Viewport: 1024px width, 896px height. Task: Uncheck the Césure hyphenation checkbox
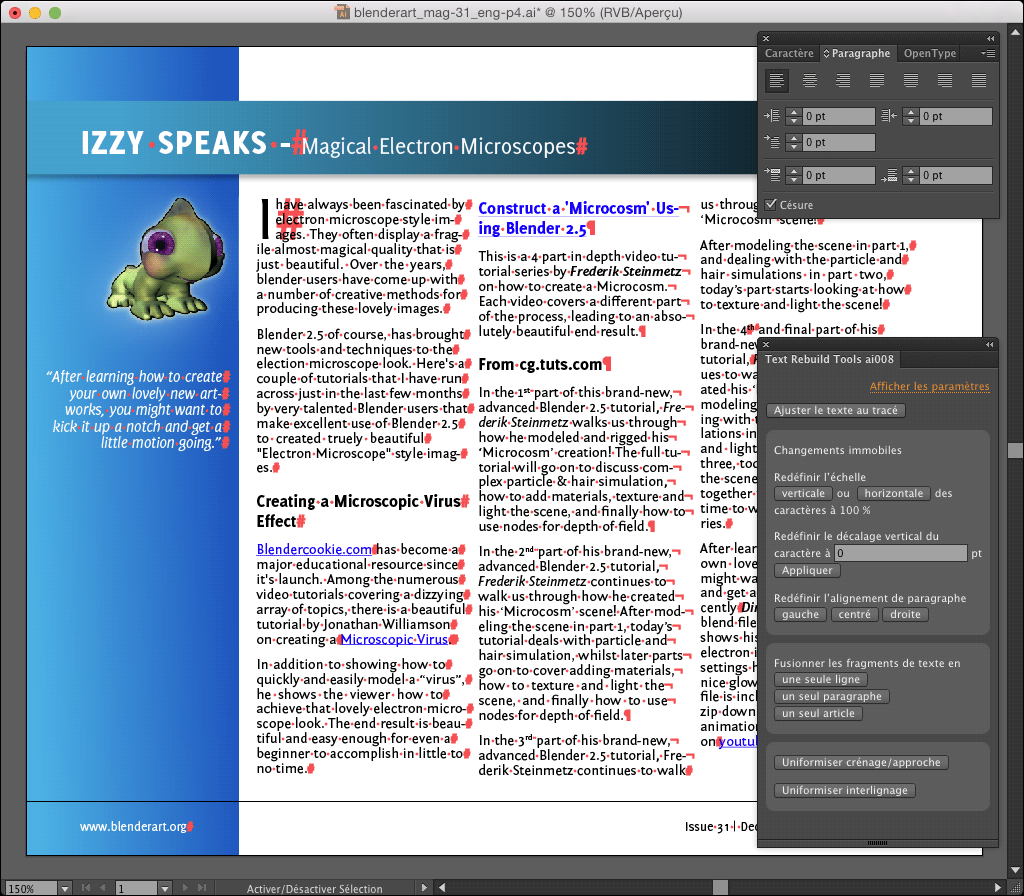[771, 205]
